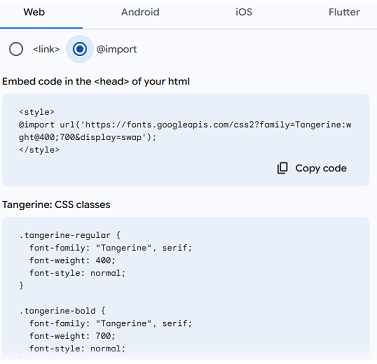
Task: Click the 'Tangerine: CSS classes' heading
Action: point(56,204)
